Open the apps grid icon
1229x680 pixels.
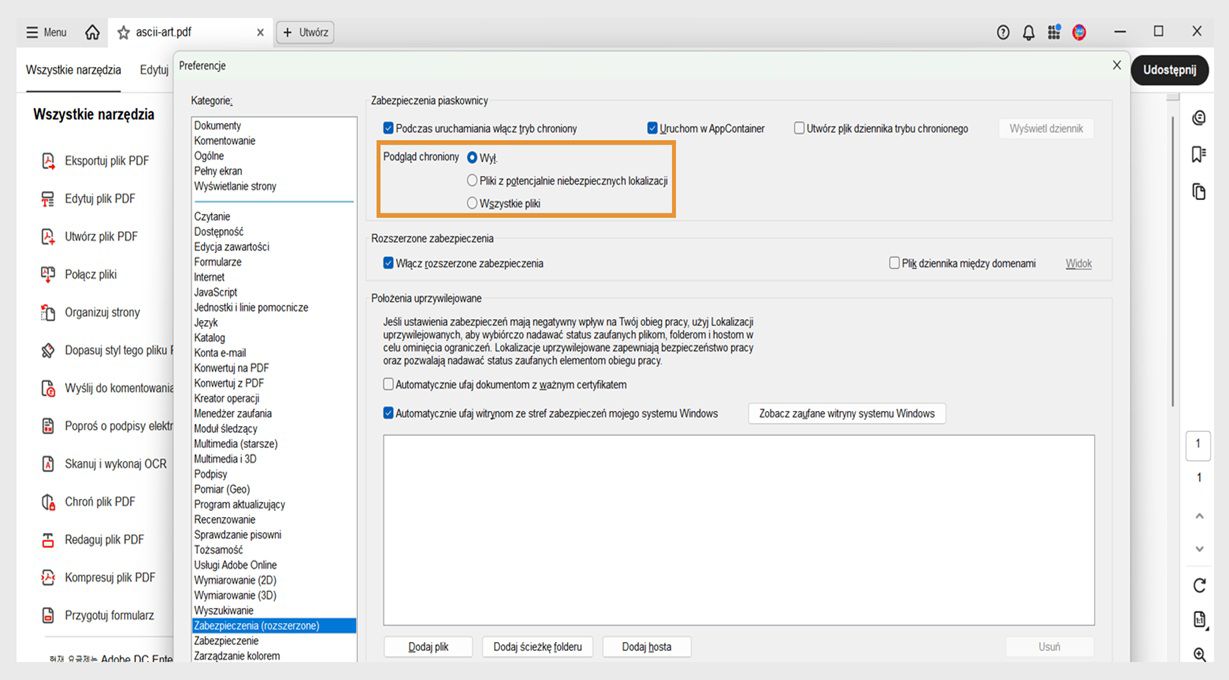pos(1054,32)
